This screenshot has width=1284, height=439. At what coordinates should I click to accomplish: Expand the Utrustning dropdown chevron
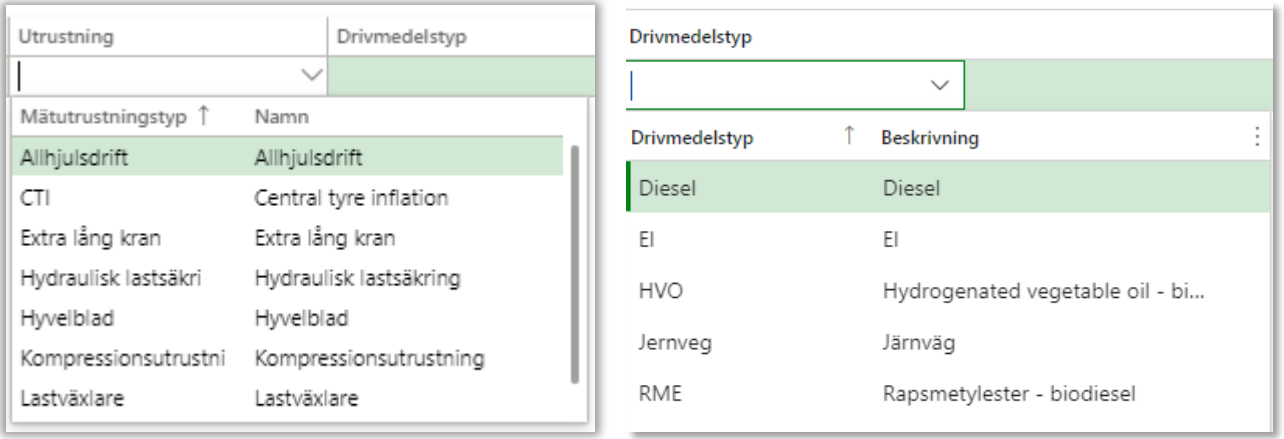pos(311,75)
